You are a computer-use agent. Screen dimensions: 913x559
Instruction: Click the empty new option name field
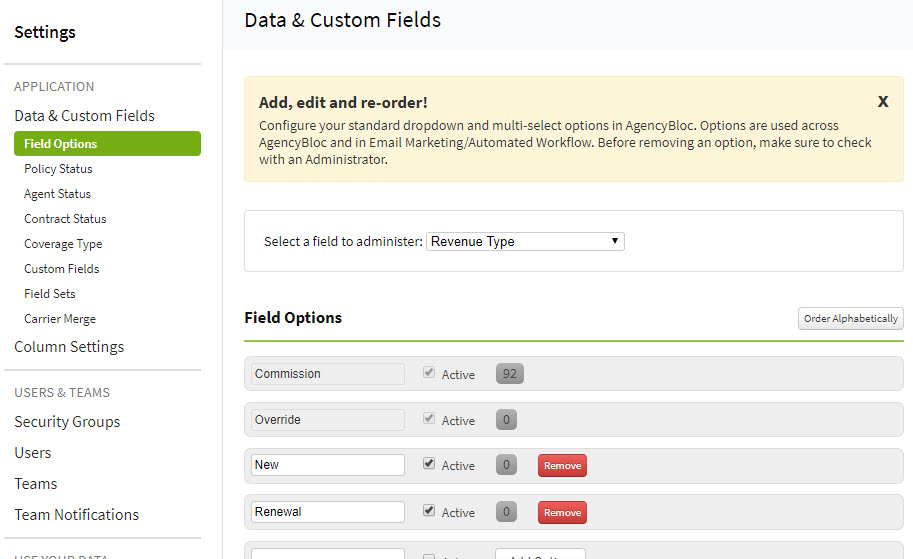pos(328,554)
